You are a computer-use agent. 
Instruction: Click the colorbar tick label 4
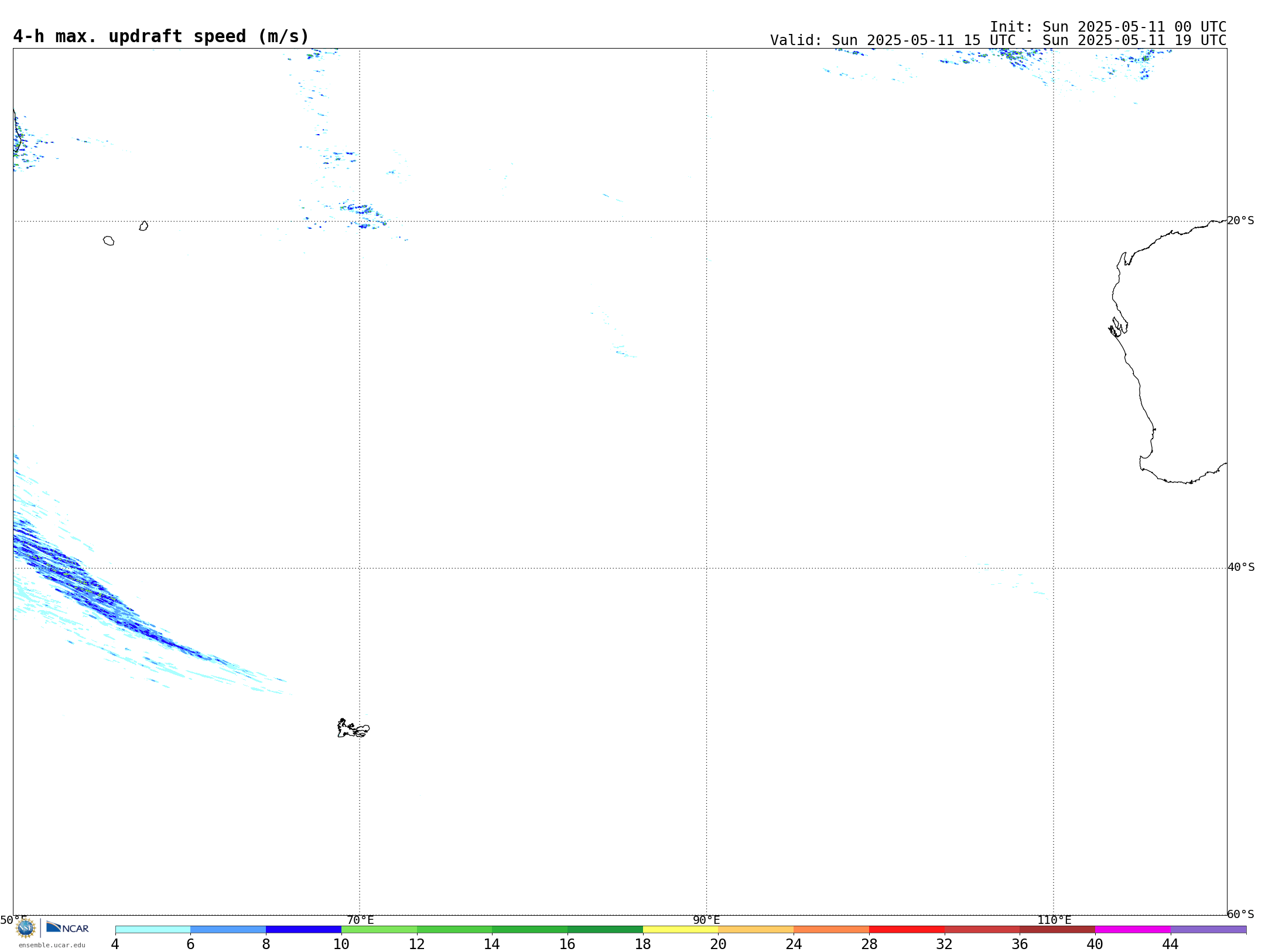coord(115,944)
